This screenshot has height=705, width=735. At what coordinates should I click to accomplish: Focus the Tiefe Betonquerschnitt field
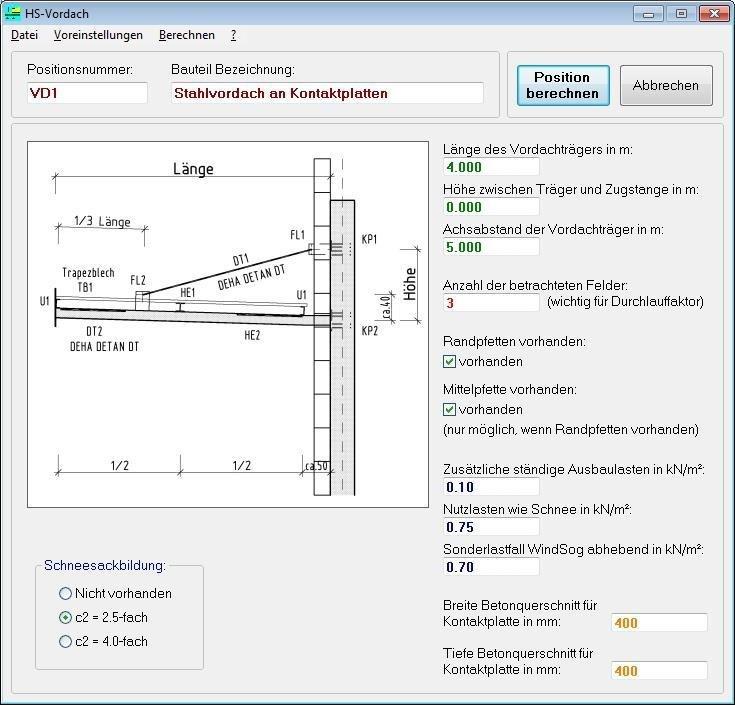(659, 671)
